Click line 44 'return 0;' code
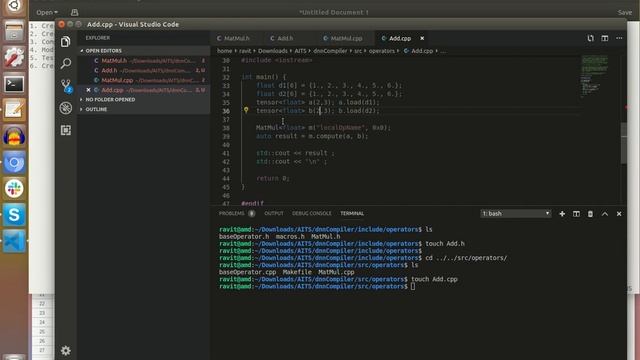Screen dimensions: 640x360 273,178
